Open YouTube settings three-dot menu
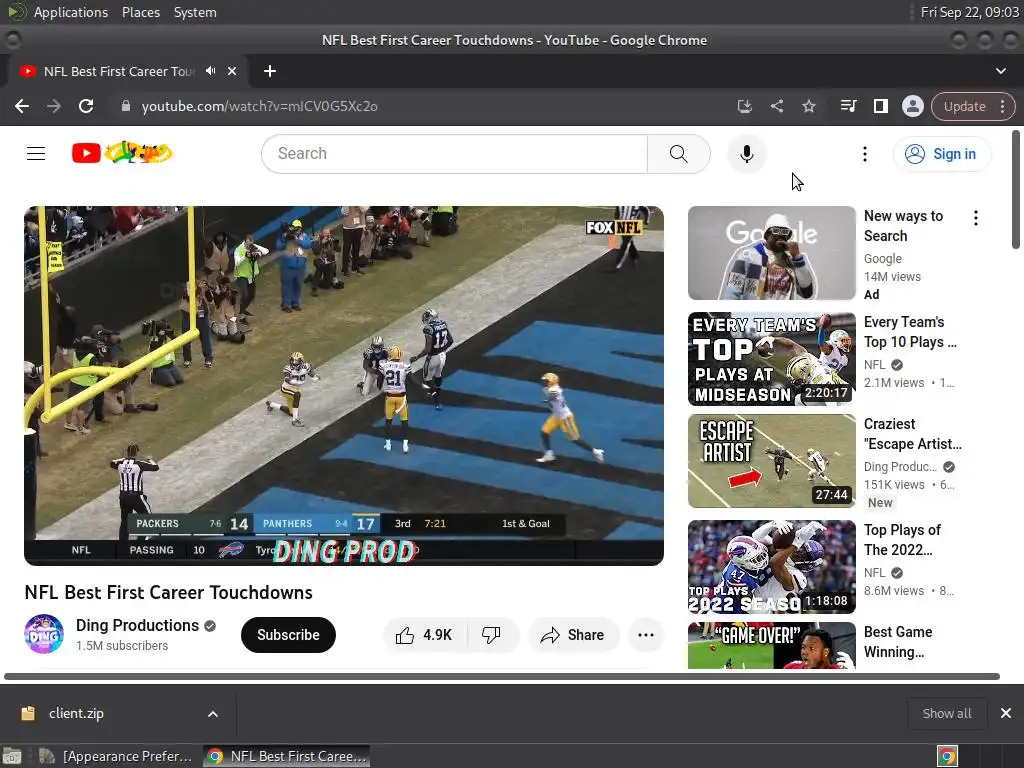Viewport: 1024px width, 768px height. 865,153
